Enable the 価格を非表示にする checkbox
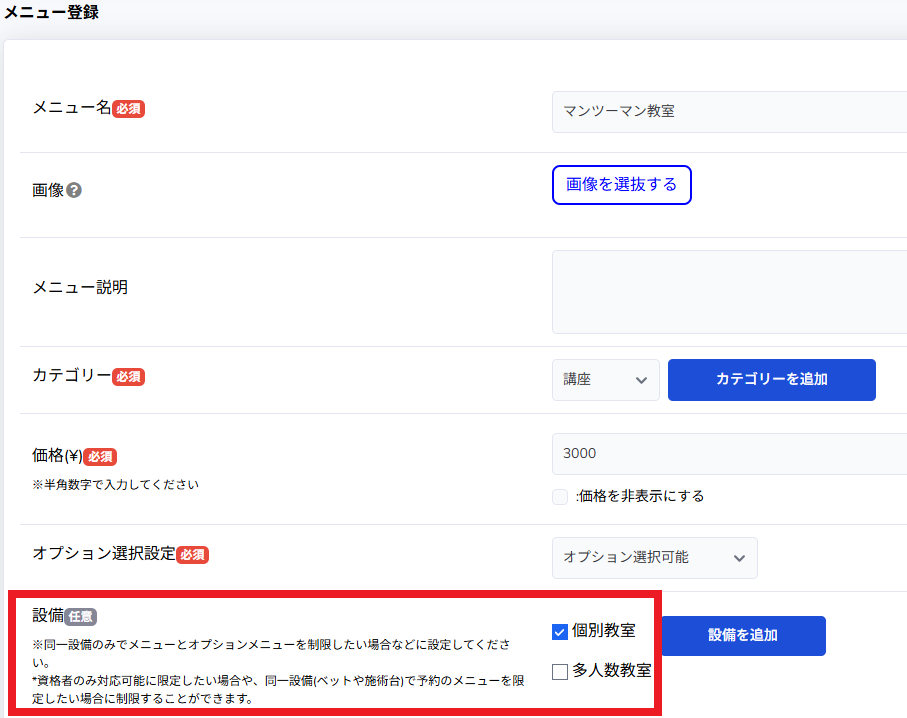Viewport: 907px width, 718px height. (x=560, y=497)
